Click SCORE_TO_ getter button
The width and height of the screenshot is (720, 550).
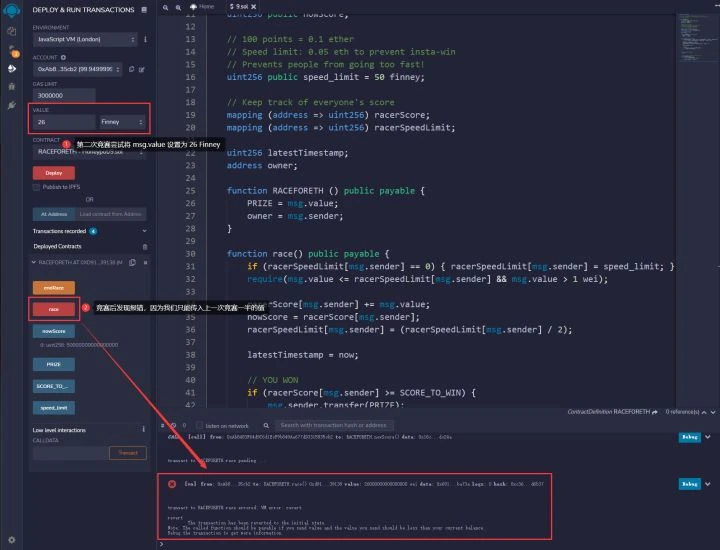[54, 386]
